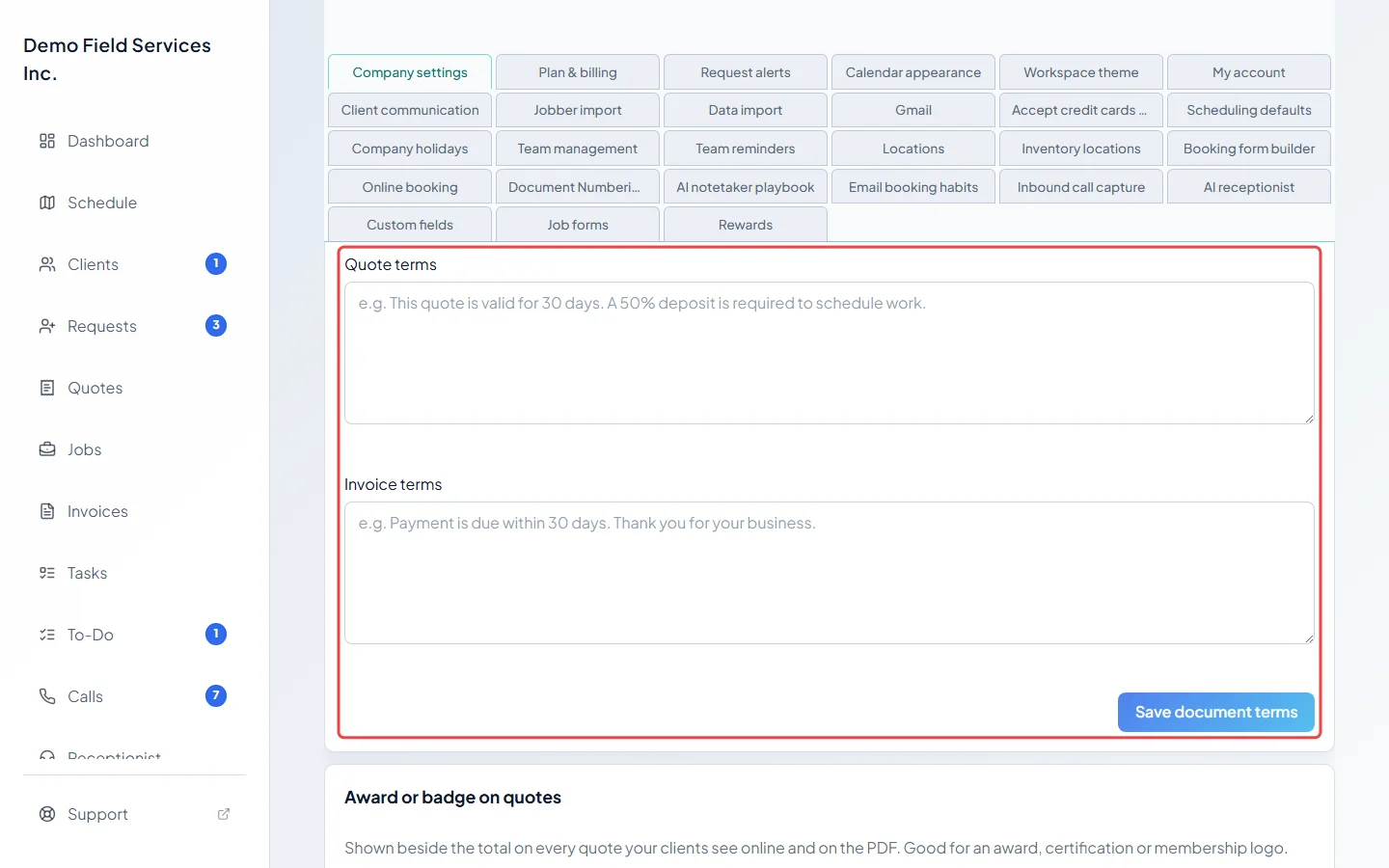Open the Team management tab
1389x868 pixels.
[578, 149]
